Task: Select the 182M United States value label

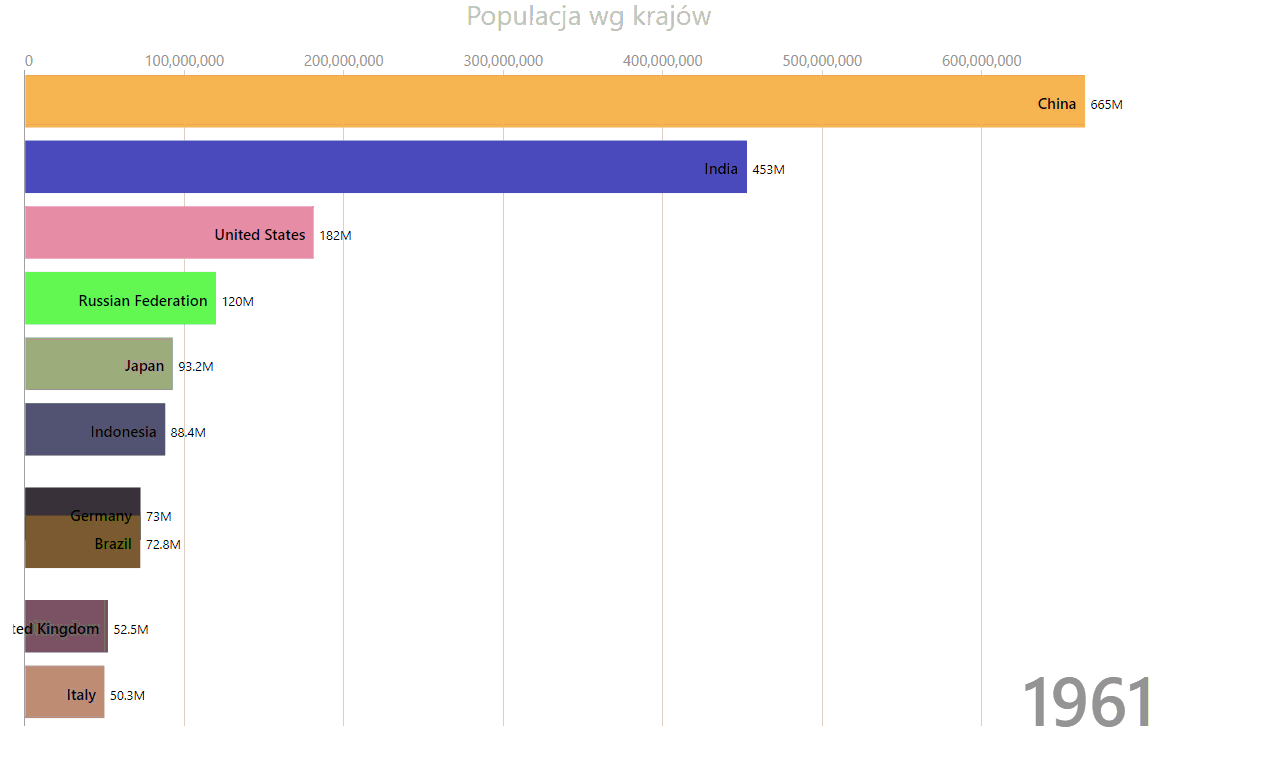Action: pyautogui.click(x=335, y=236)
